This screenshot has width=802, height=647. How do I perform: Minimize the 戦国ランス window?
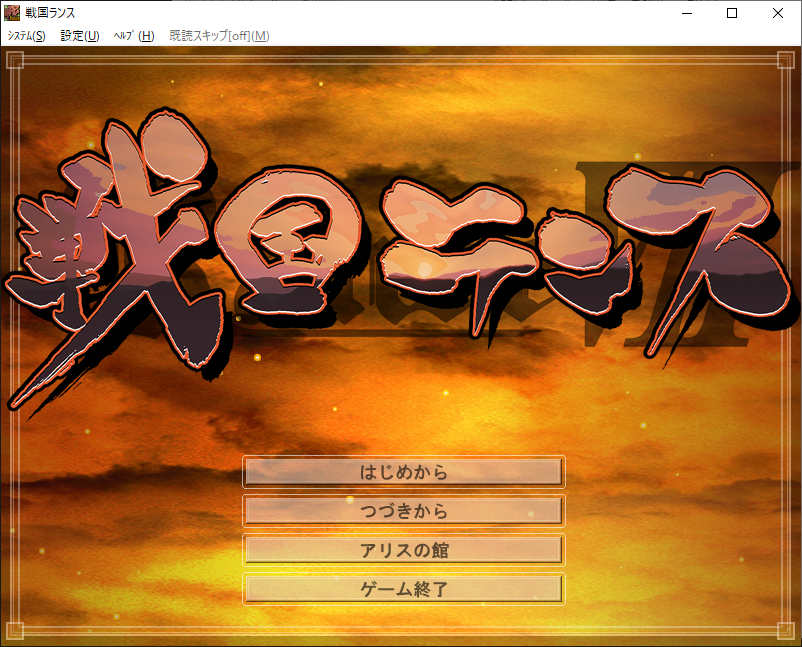click(x=687, y=13)
